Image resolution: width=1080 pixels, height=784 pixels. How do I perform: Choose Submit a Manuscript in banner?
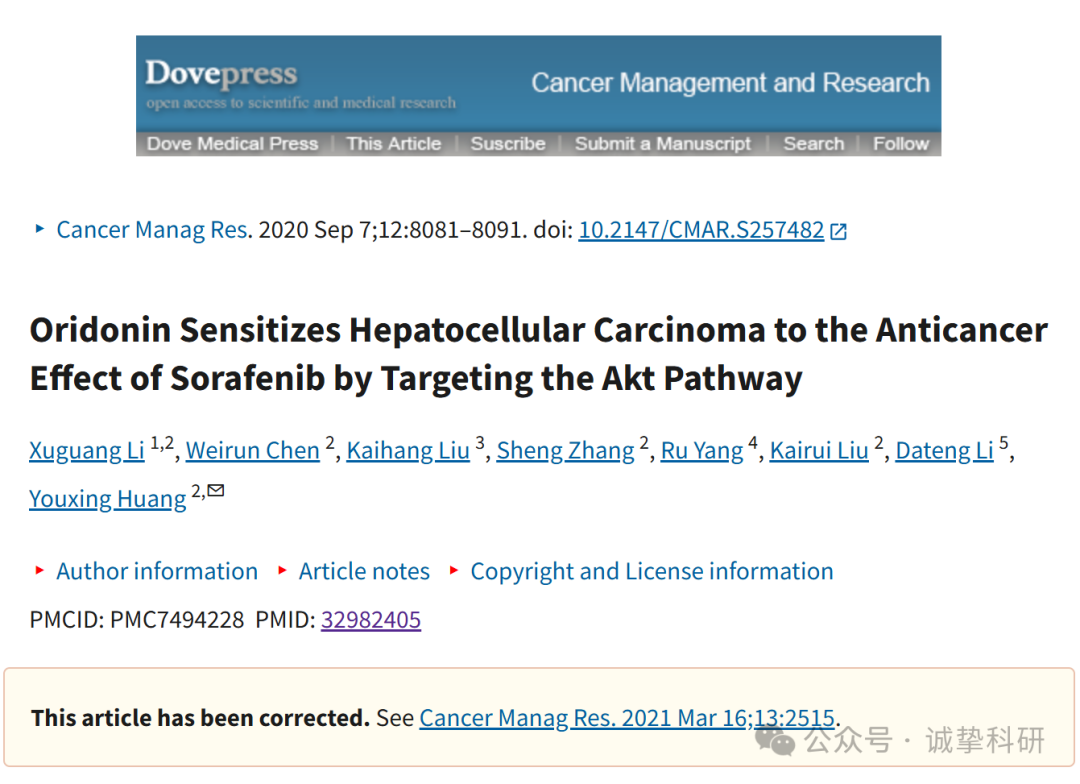[x=663, y=144]
